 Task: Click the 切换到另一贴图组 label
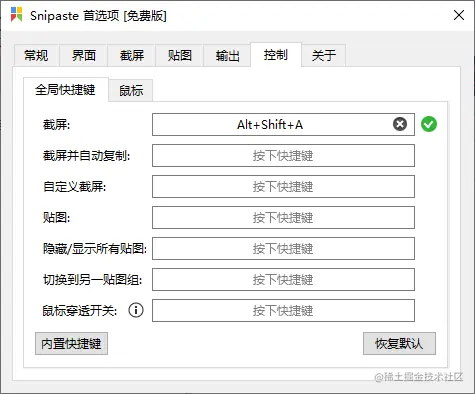coord(92,280)
